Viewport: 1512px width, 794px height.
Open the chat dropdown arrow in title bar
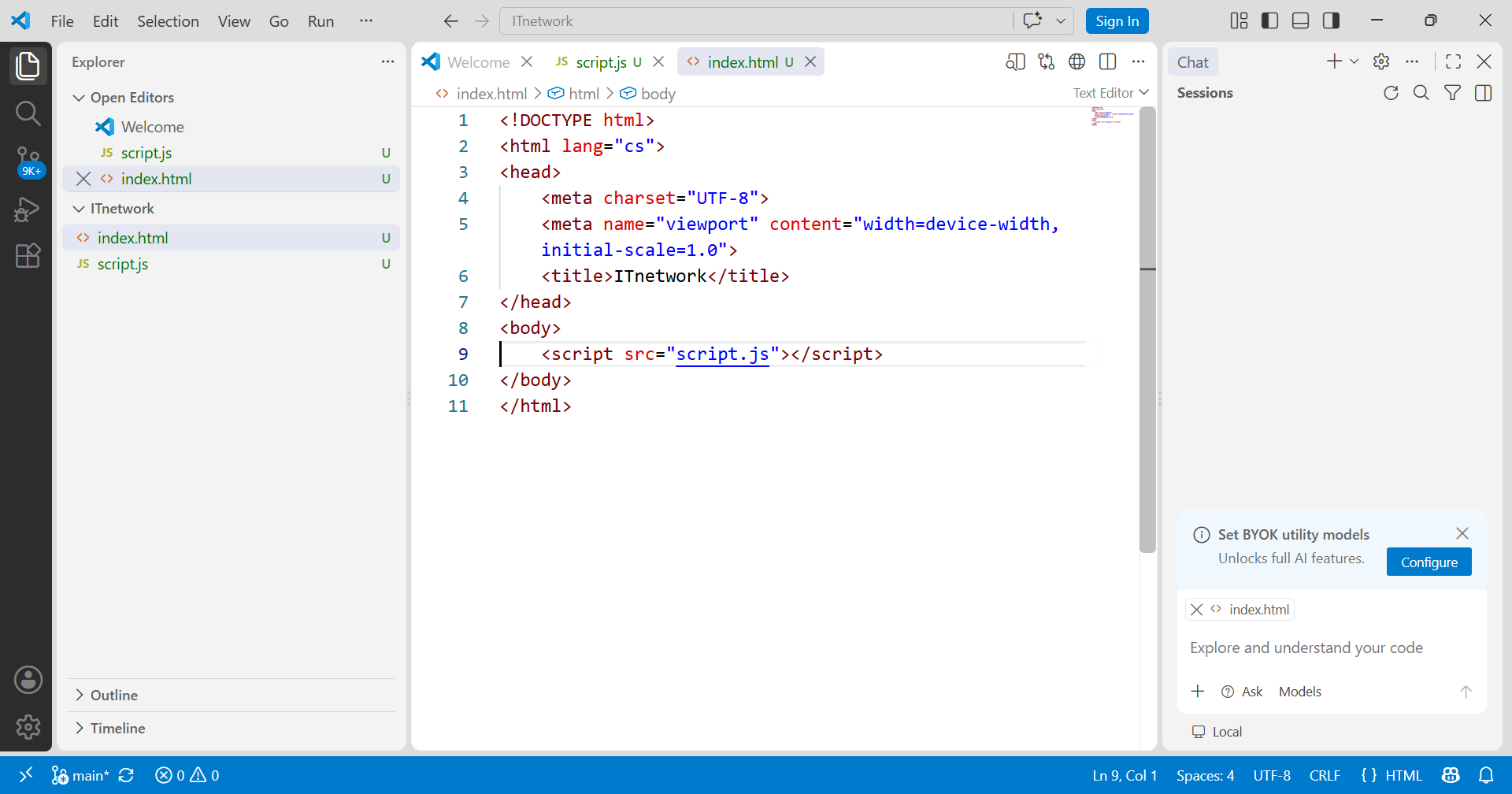[x=1061, y=21]
